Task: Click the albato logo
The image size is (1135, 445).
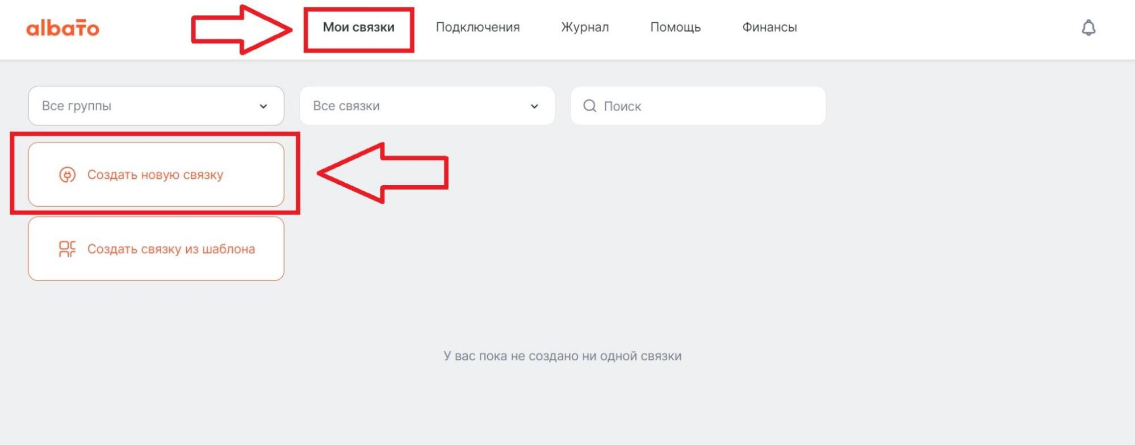Action: (63, 28)
